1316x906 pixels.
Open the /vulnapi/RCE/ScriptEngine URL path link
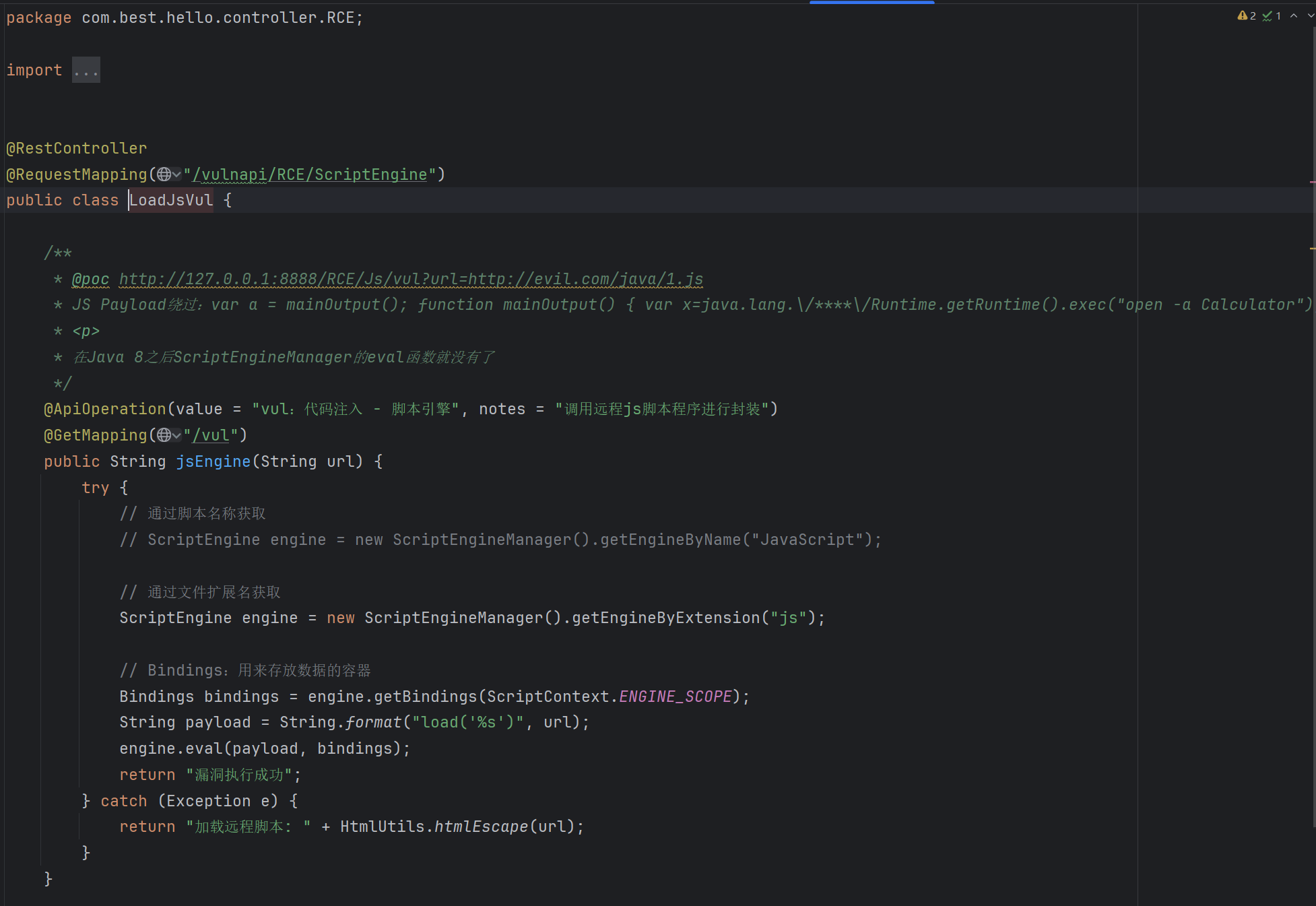pyautogui.click(x=310, y=174)
